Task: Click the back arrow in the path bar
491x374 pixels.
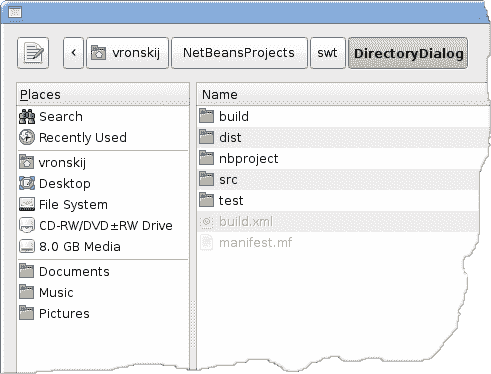Action: point(73,53)
